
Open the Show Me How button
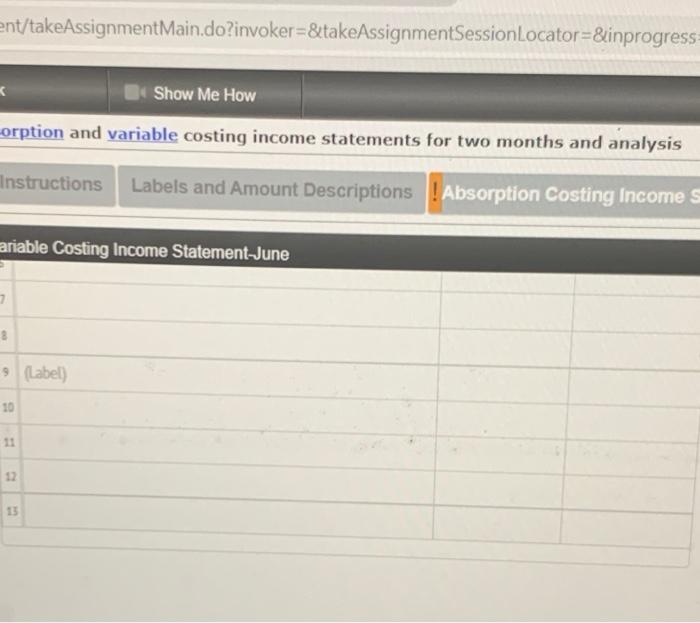coord(205,94)
